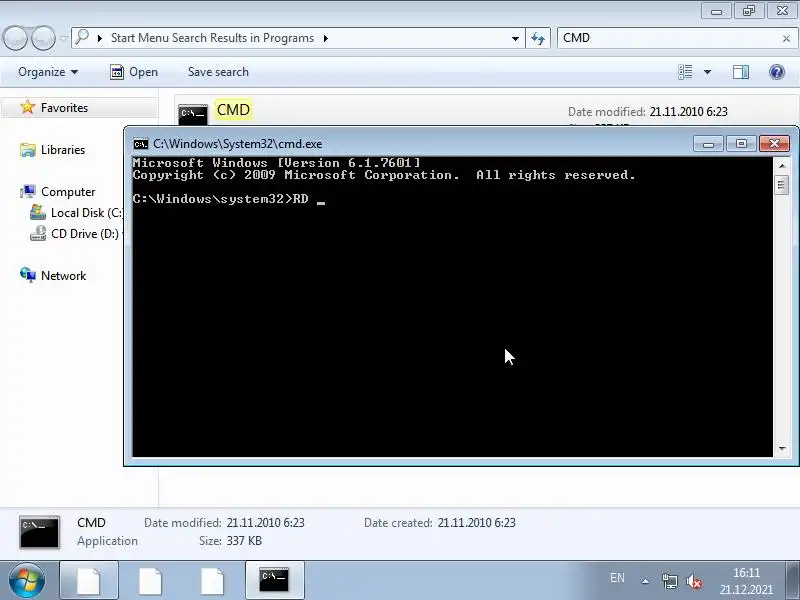
Task: Select Network in navigation pane
Action: tap(63, 276)
